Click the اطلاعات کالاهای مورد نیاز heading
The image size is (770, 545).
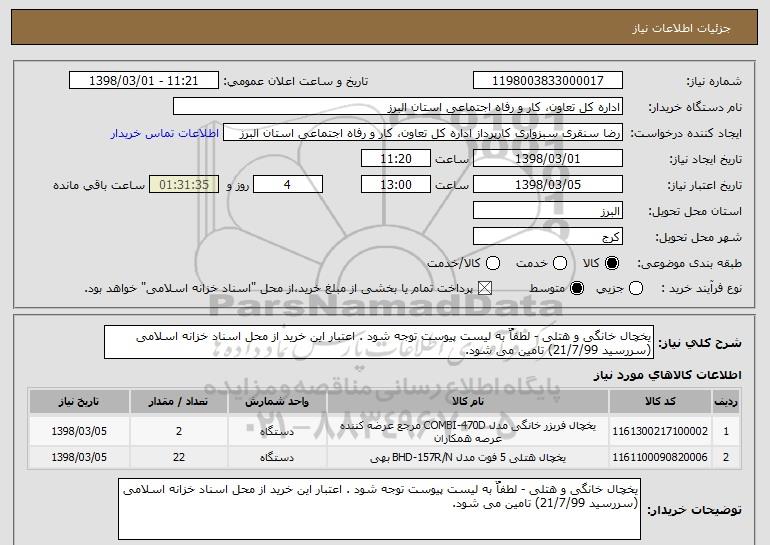point(667,375)
